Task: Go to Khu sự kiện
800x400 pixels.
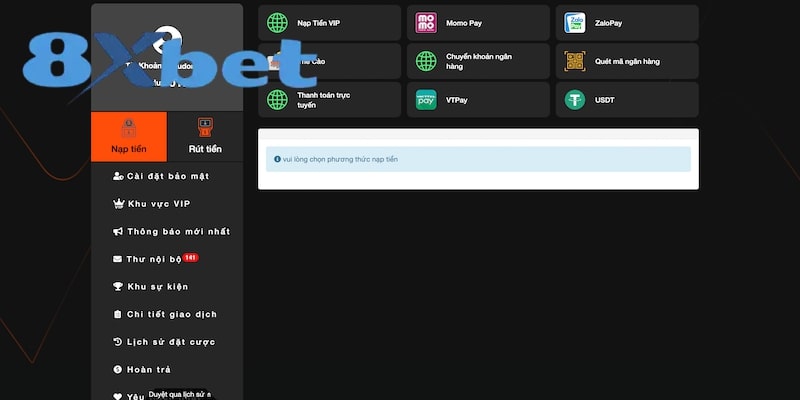Action: pyautogui.click(x=157, y=287)
